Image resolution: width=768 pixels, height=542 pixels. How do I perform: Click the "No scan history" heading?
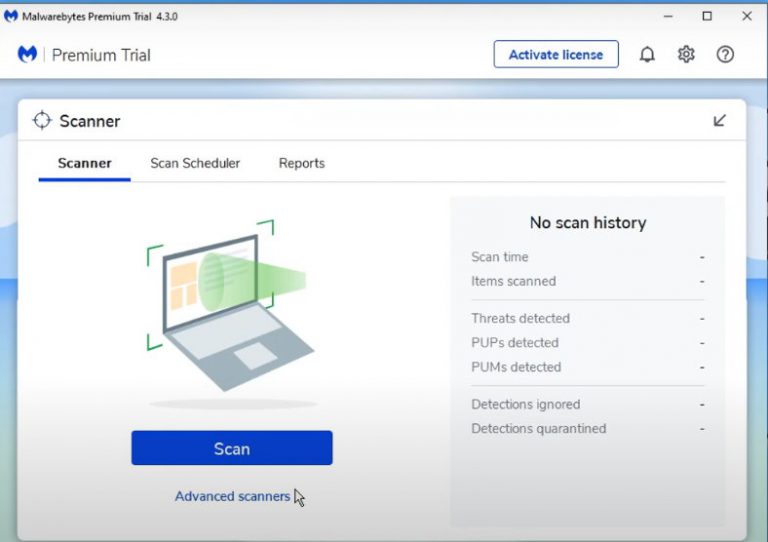click(588, 223)
